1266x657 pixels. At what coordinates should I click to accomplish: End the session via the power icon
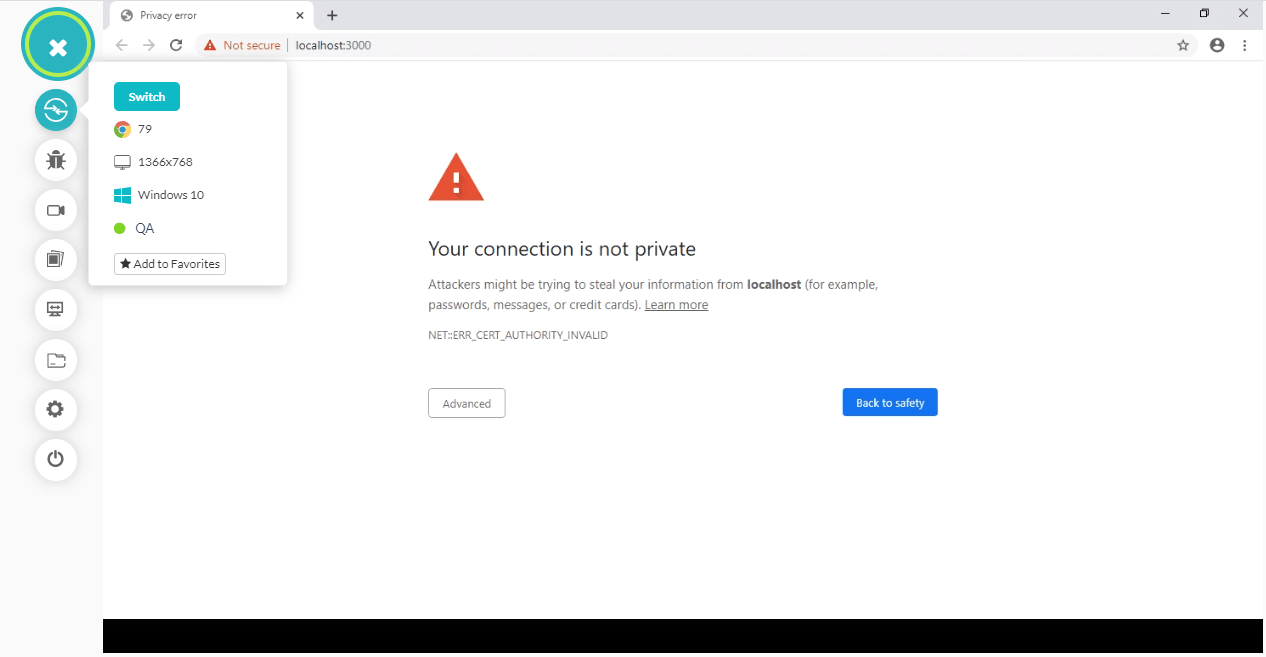tap(56, 459)
